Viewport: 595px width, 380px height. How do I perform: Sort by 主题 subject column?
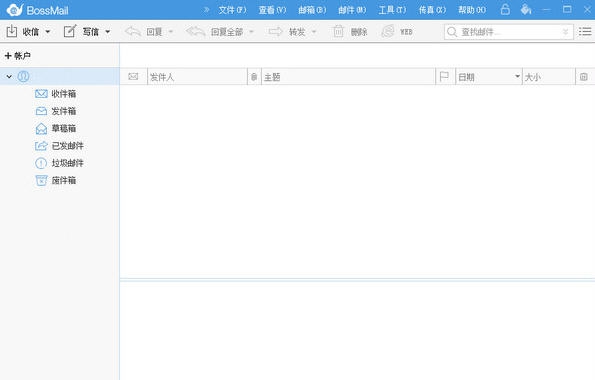(348, 77)
